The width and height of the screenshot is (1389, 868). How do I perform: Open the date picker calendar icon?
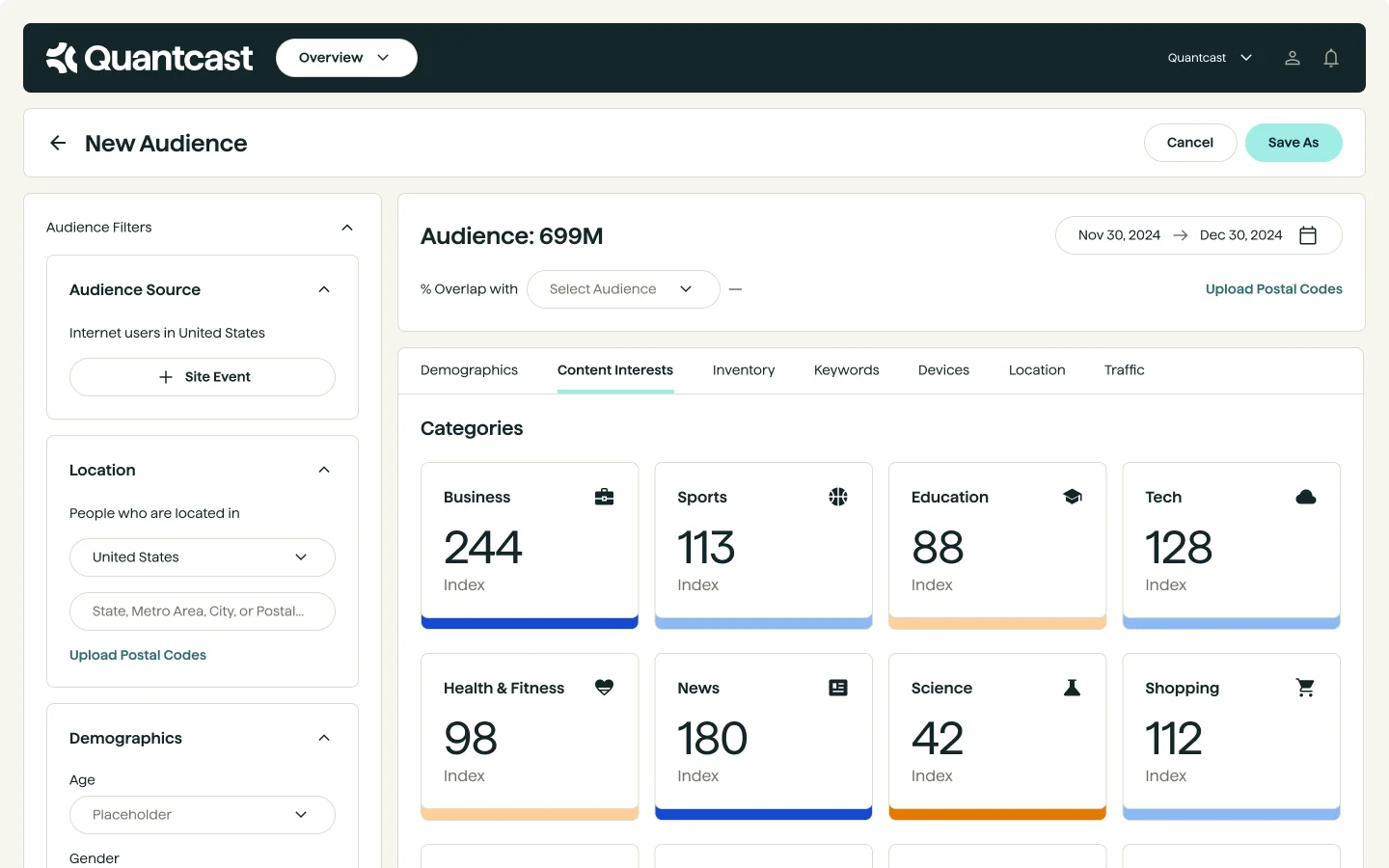1308,235
